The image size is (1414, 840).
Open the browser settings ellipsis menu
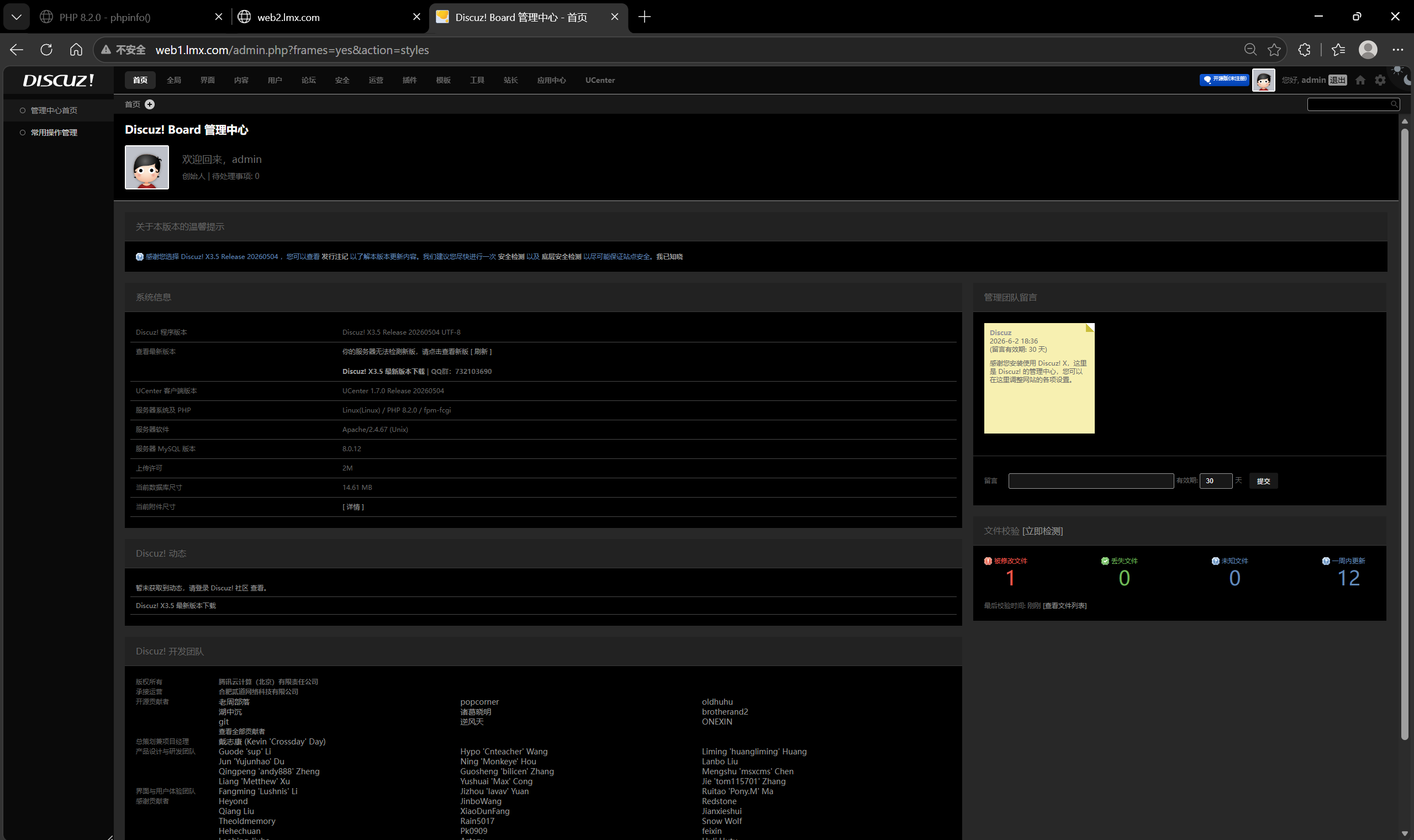coord(1397,50)
